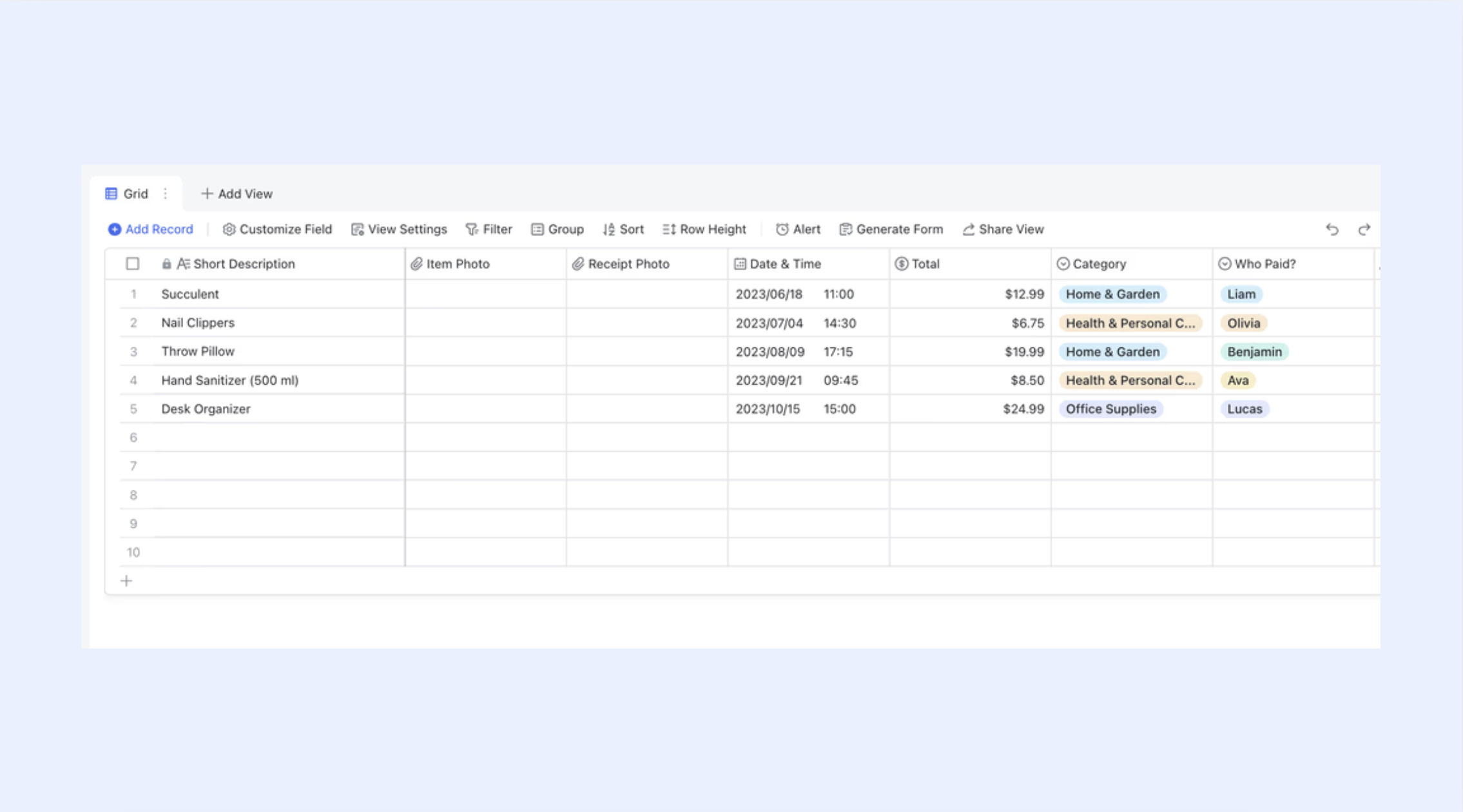Open the Grid tab three-dot menu

(x=166, y=194)
